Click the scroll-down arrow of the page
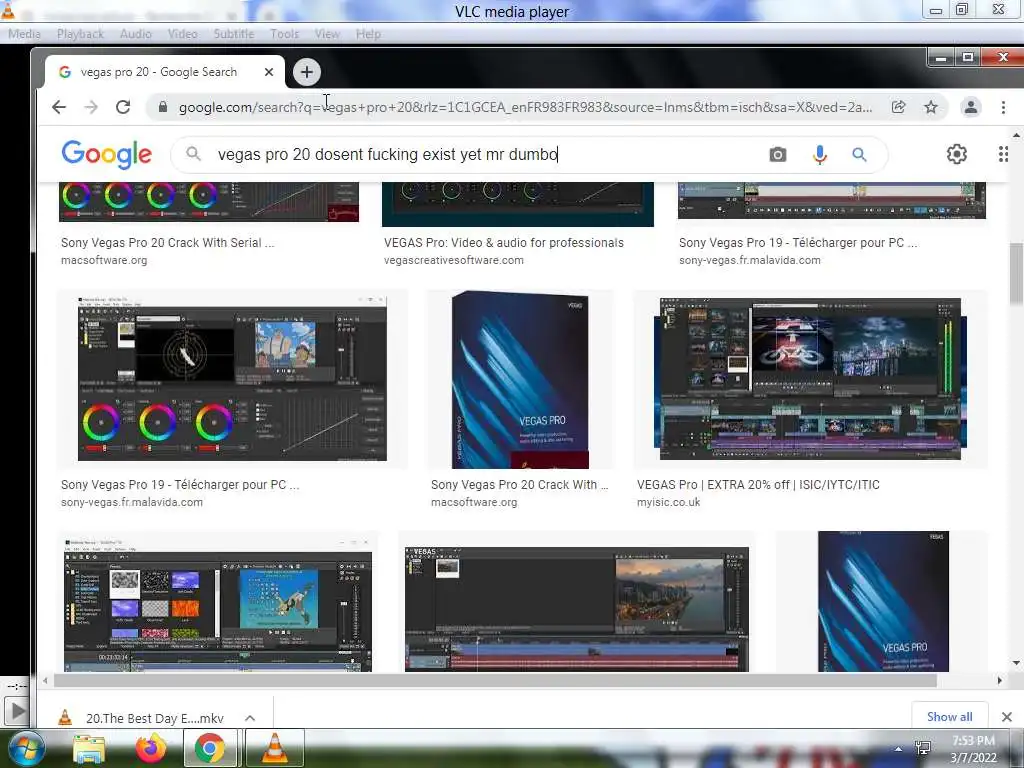The width and height of the screenshot is (1024, 768). [1016, 663]
